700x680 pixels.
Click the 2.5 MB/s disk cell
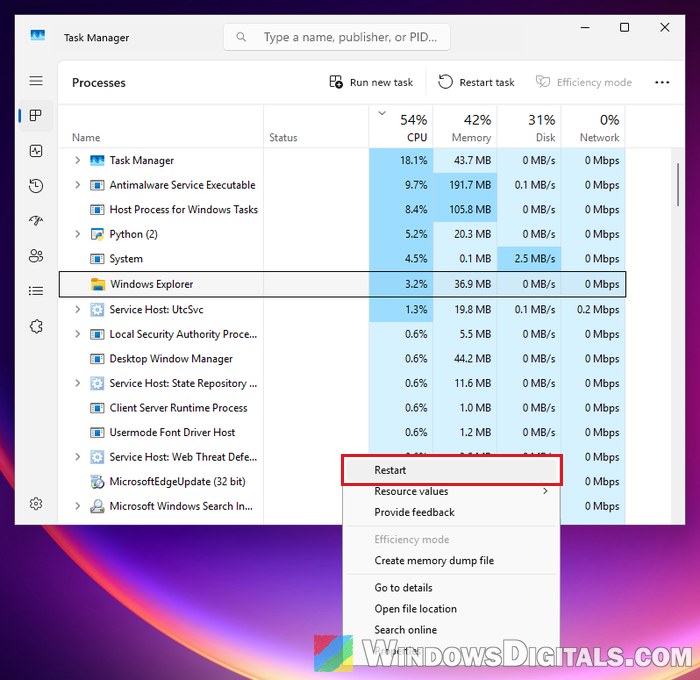click(529, 259)
